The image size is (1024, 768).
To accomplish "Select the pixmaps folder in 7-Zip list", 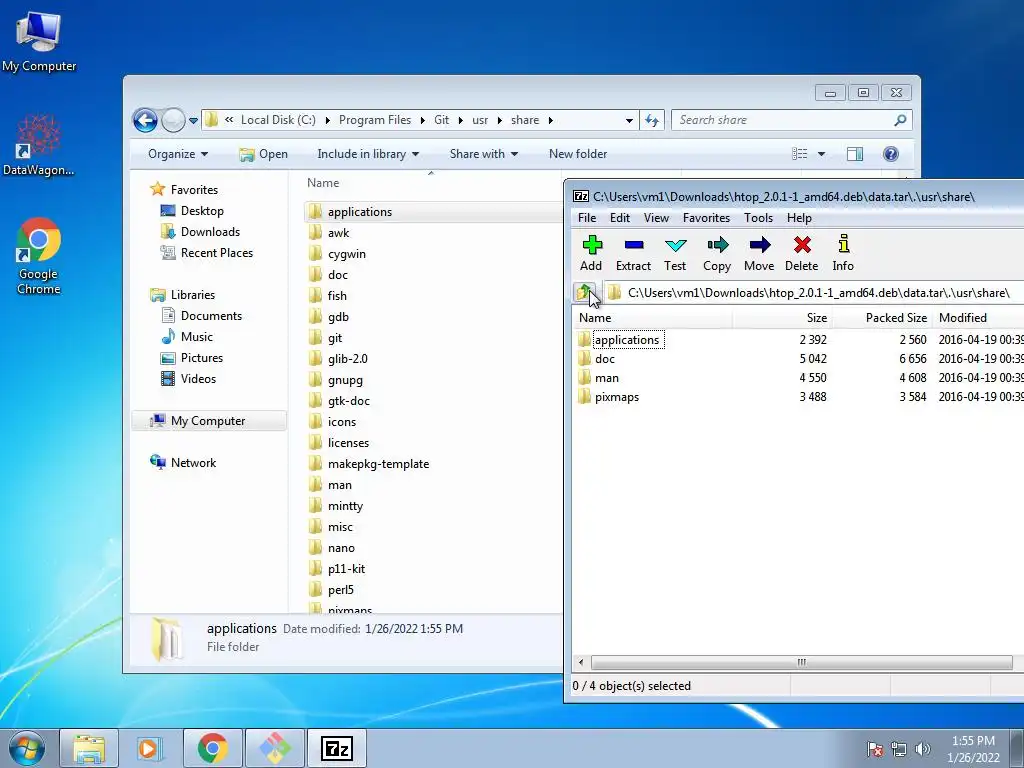I will 616,396.
